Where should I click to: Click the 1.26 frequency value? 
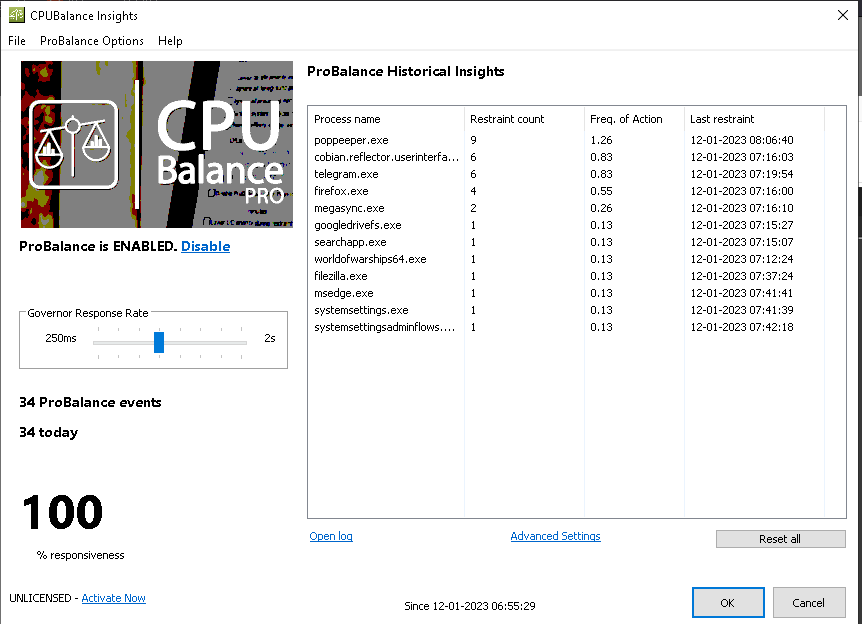point(601,140)
